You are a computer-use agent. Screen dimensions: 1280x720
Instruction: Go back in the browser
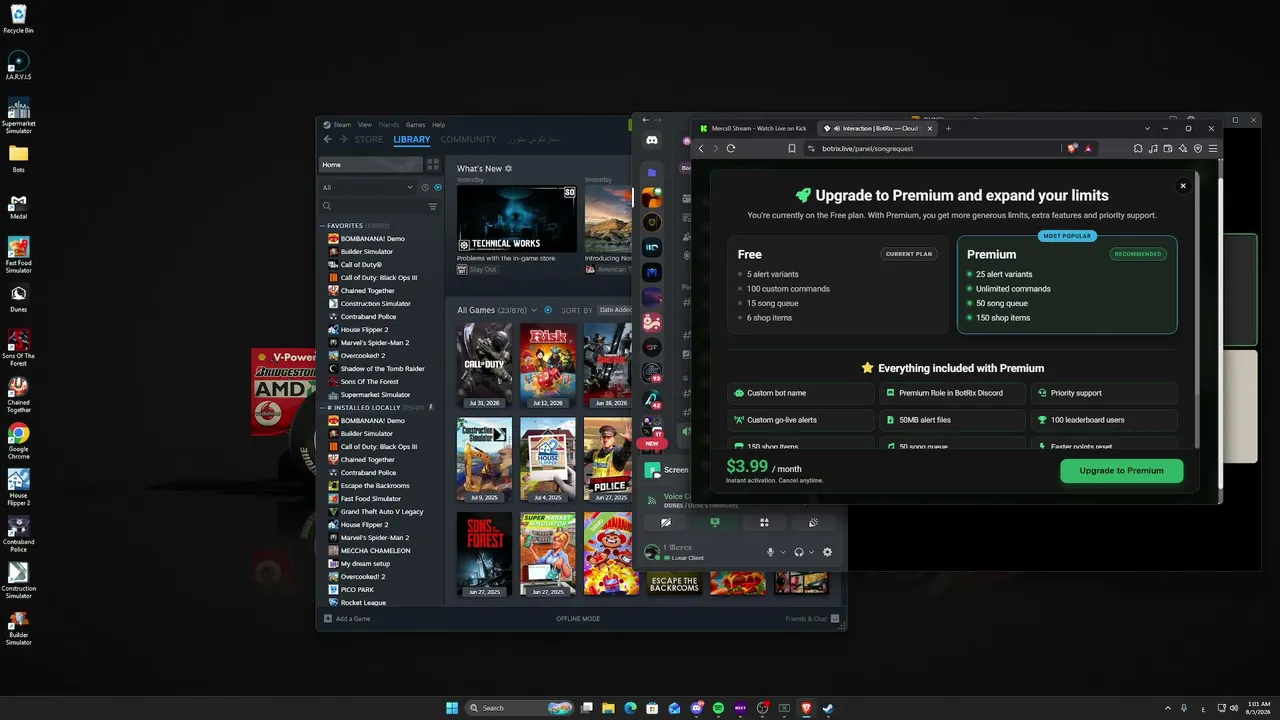click(700, 148)
